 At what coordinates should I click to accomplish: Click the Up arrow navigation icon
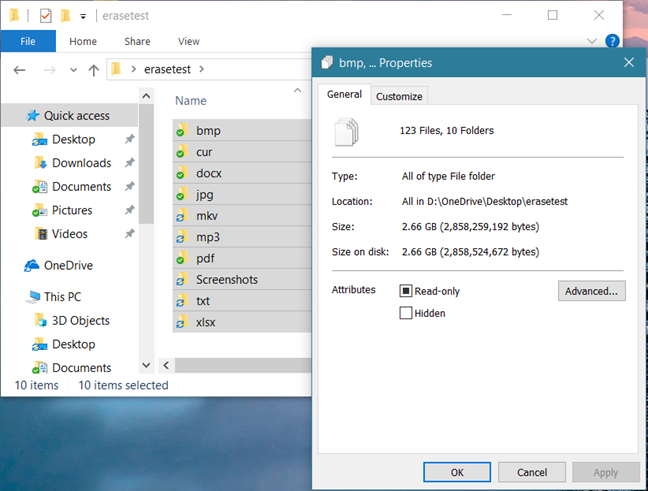coord(94,70)
